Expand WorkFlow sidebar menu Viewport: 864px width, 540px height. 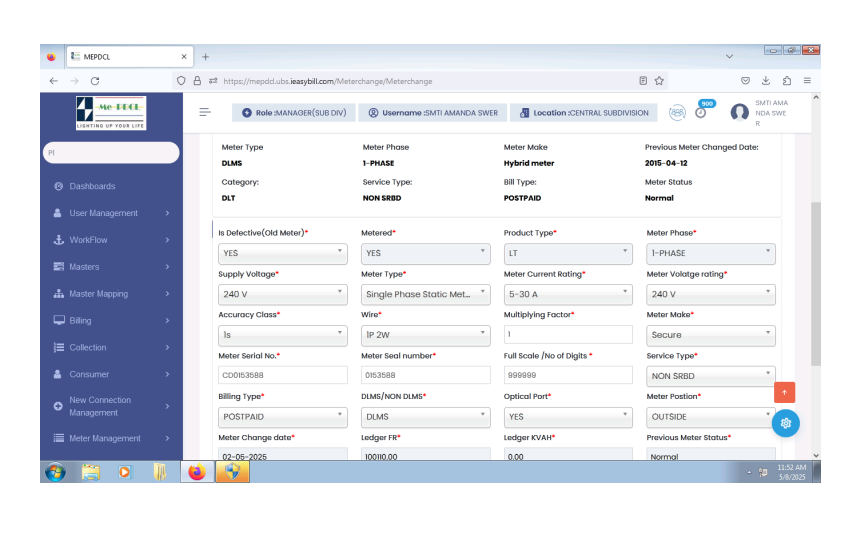coord(111,240)
